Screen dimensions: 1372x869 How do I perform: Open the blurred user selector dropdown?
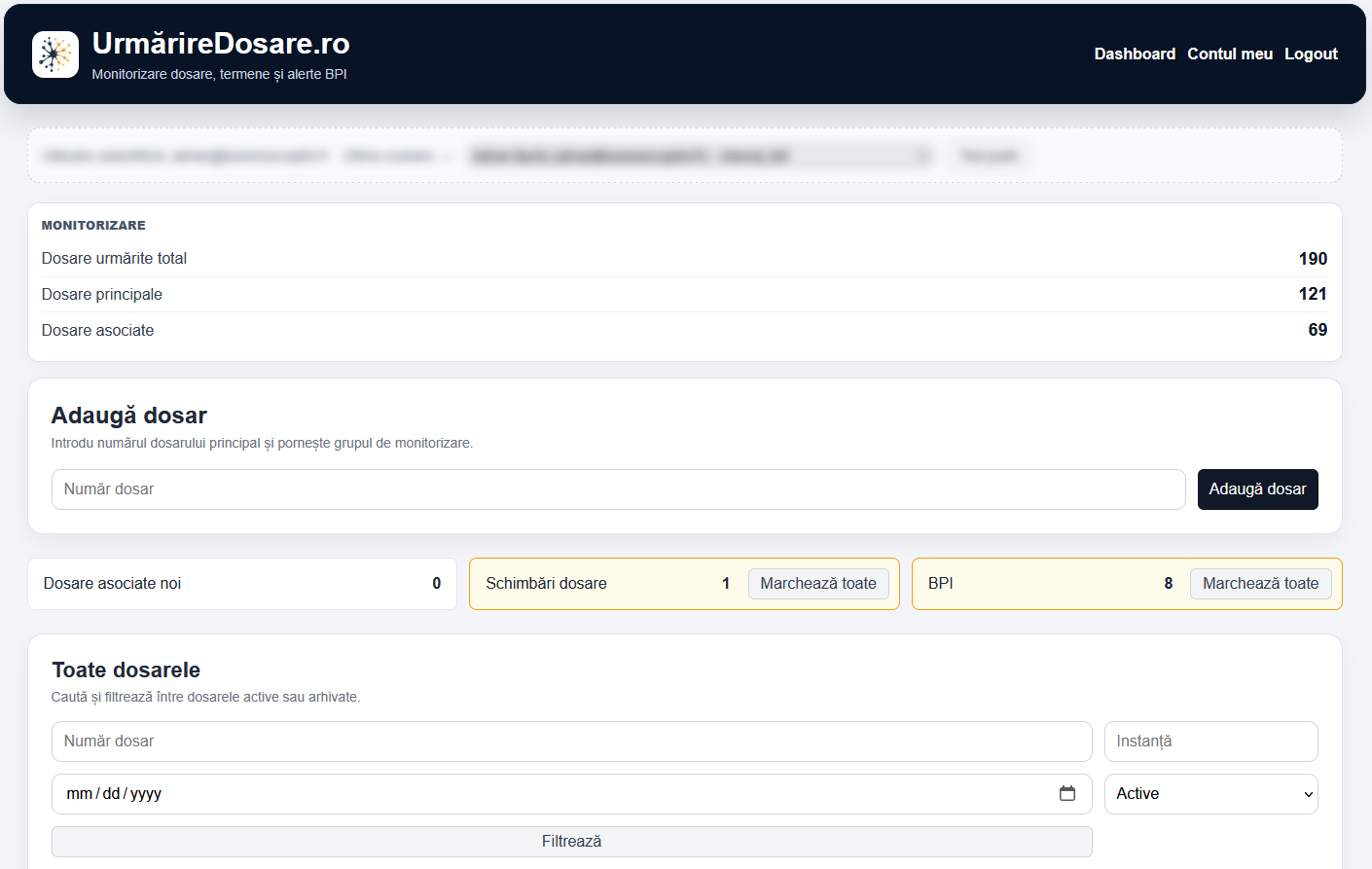pyautogui.click(x=699, y=156)
